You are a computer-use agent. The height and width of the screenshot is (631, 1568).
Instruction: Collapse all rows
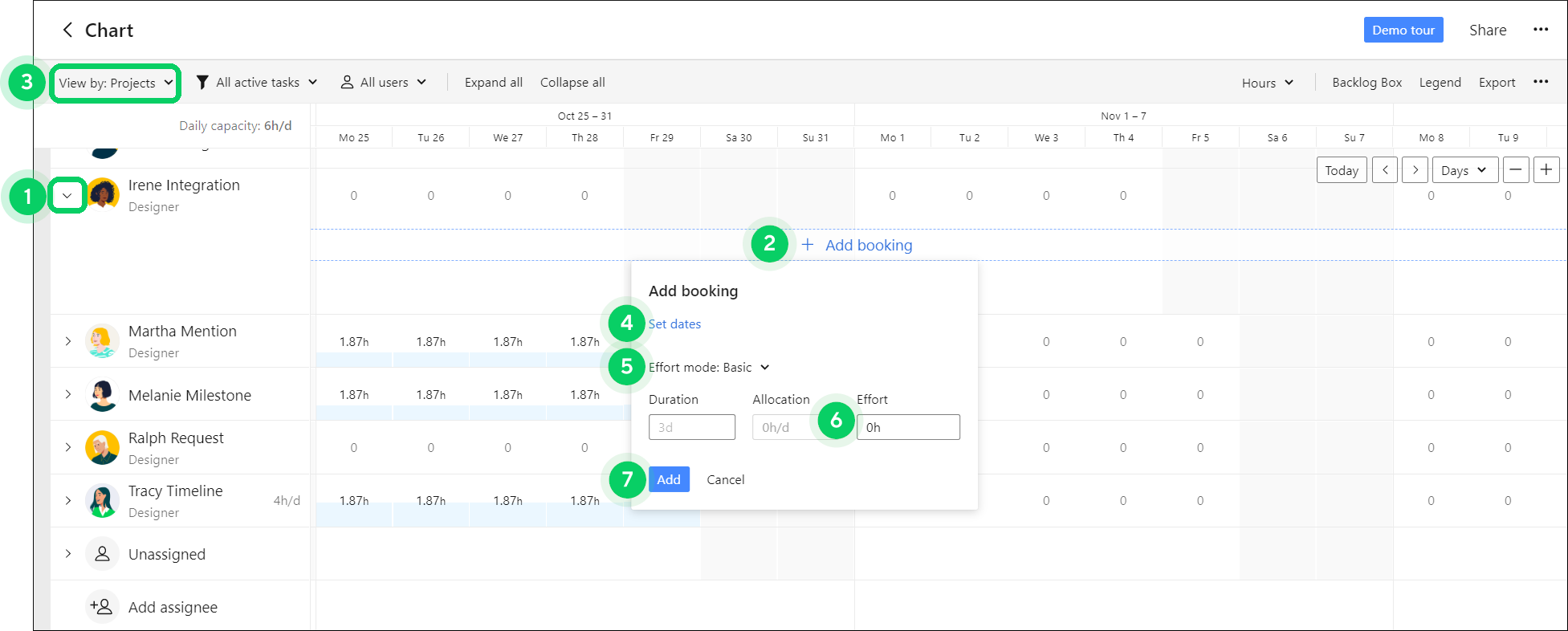click(x=572, y=83)
